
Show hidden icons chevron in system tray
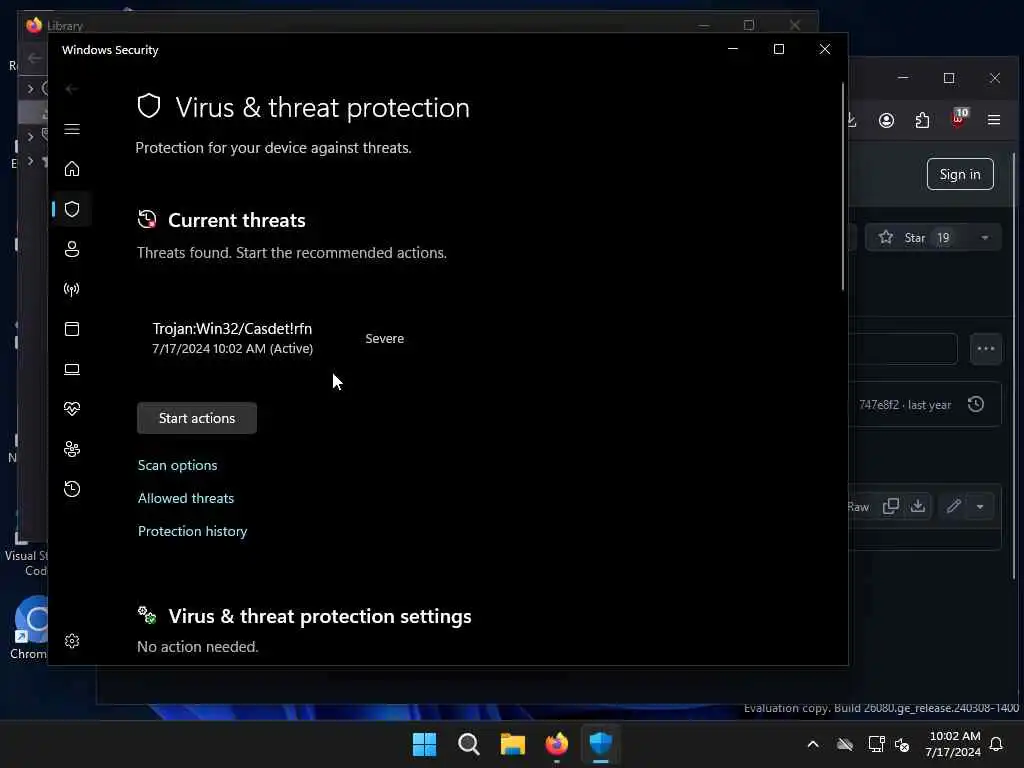pos(813,744)
